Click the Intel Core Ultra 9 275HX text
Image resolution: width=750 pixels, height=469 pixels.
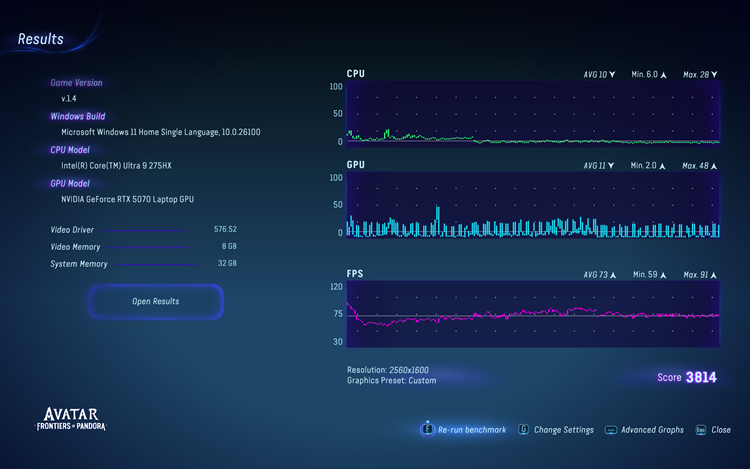click(x=116, y=165)
